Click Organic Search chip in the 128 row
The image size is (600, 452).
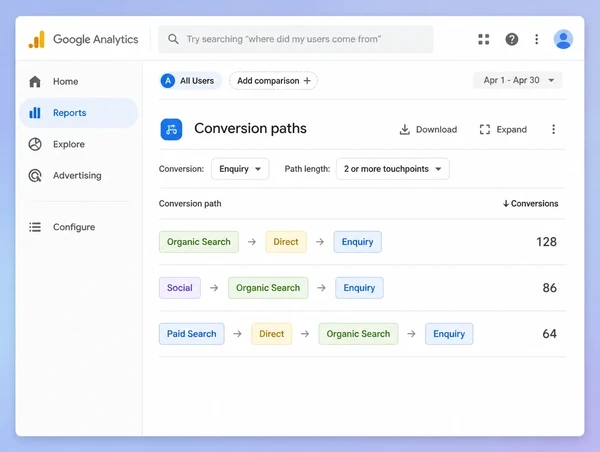pos(199,242)
